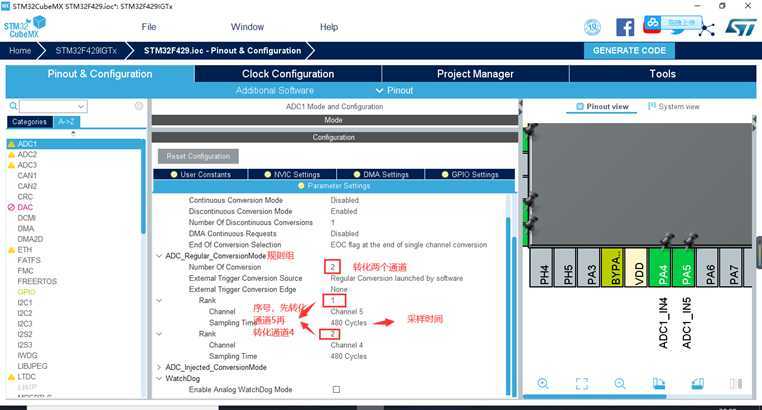Click the Rank 1 'Channel 5' value
The height and width of the screenshot is (410, 762).
(x=346, y=311)
